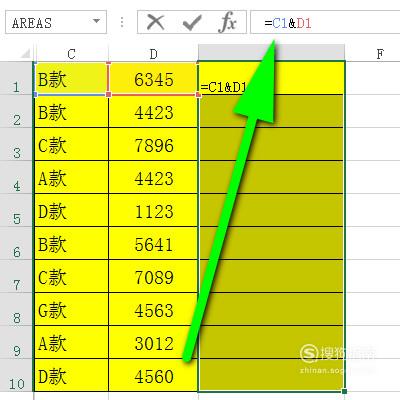Select row 9 header
Viewport: 400px width, 400px height.
[16, 342]
